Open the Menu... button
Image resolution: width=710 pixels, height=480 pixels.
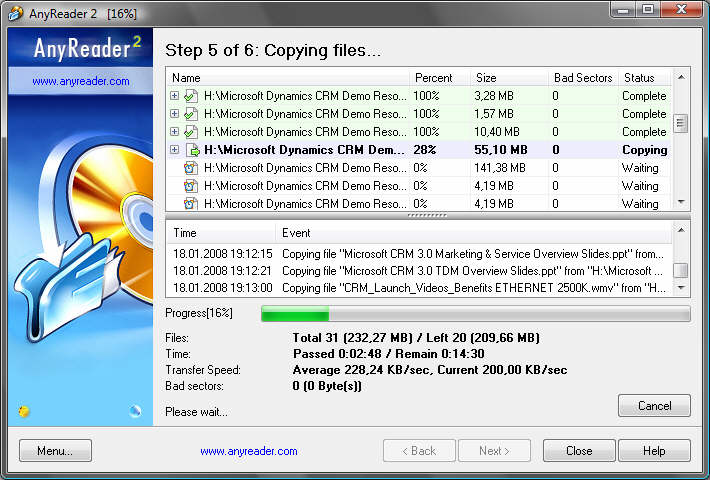pos(55,451)
